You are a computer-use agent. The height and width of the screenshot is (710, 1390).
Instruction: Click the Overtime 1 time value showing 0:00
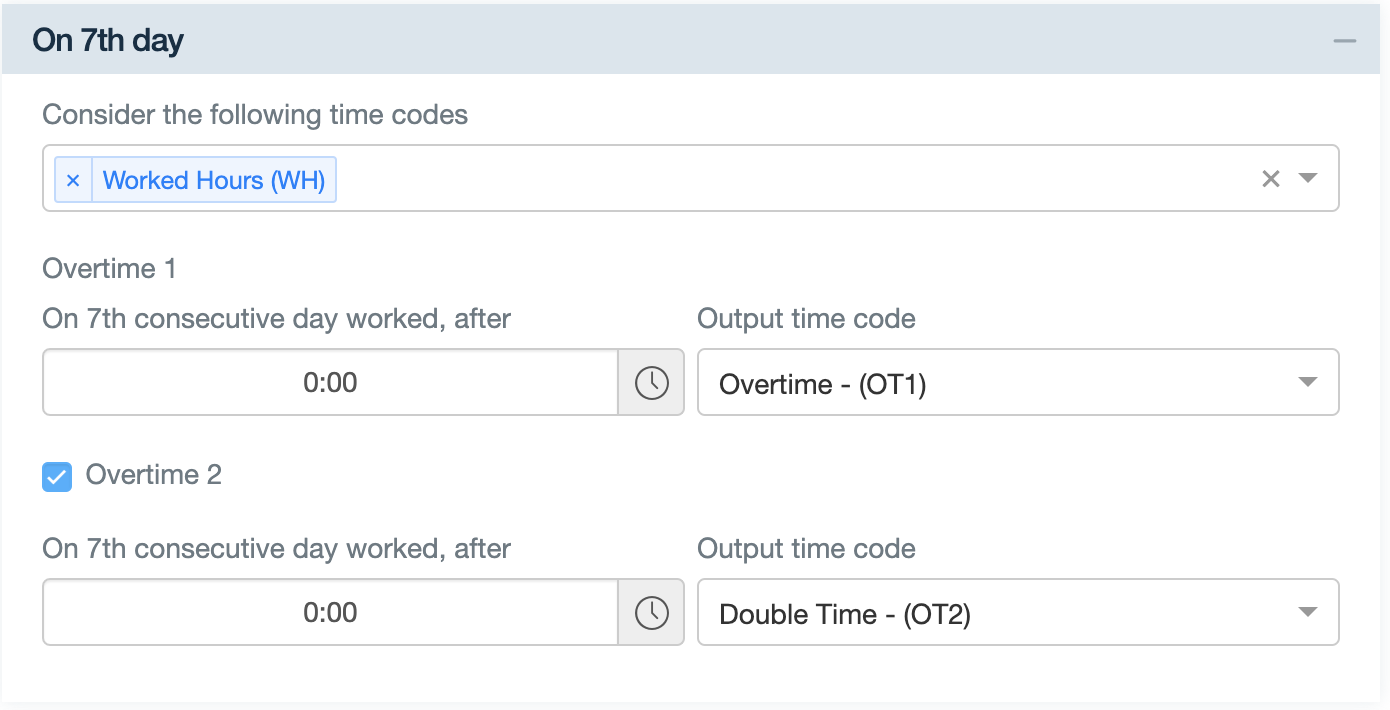coord(330,382)
